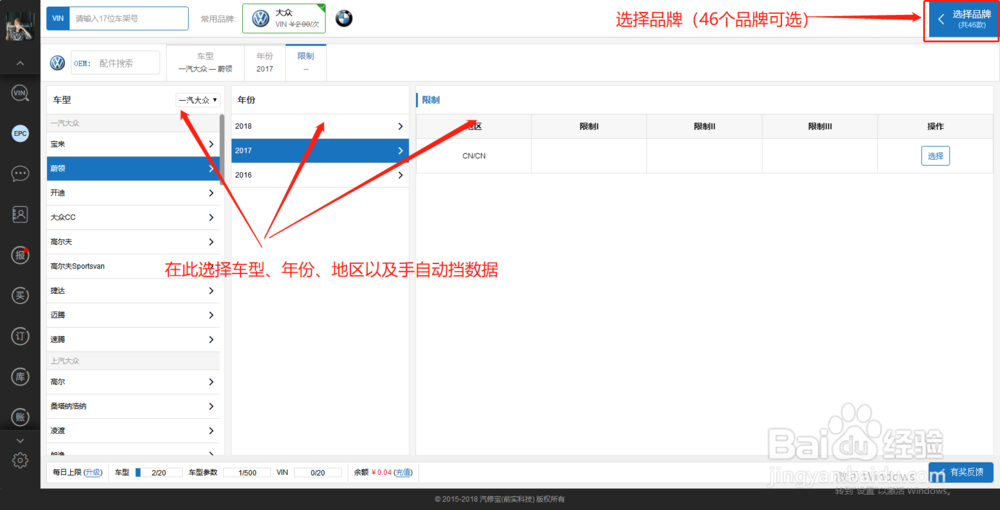This screenshot has width=1000, height=510.
Task: Click the 升级 upgrade link
Action: (x=93, y=472)
